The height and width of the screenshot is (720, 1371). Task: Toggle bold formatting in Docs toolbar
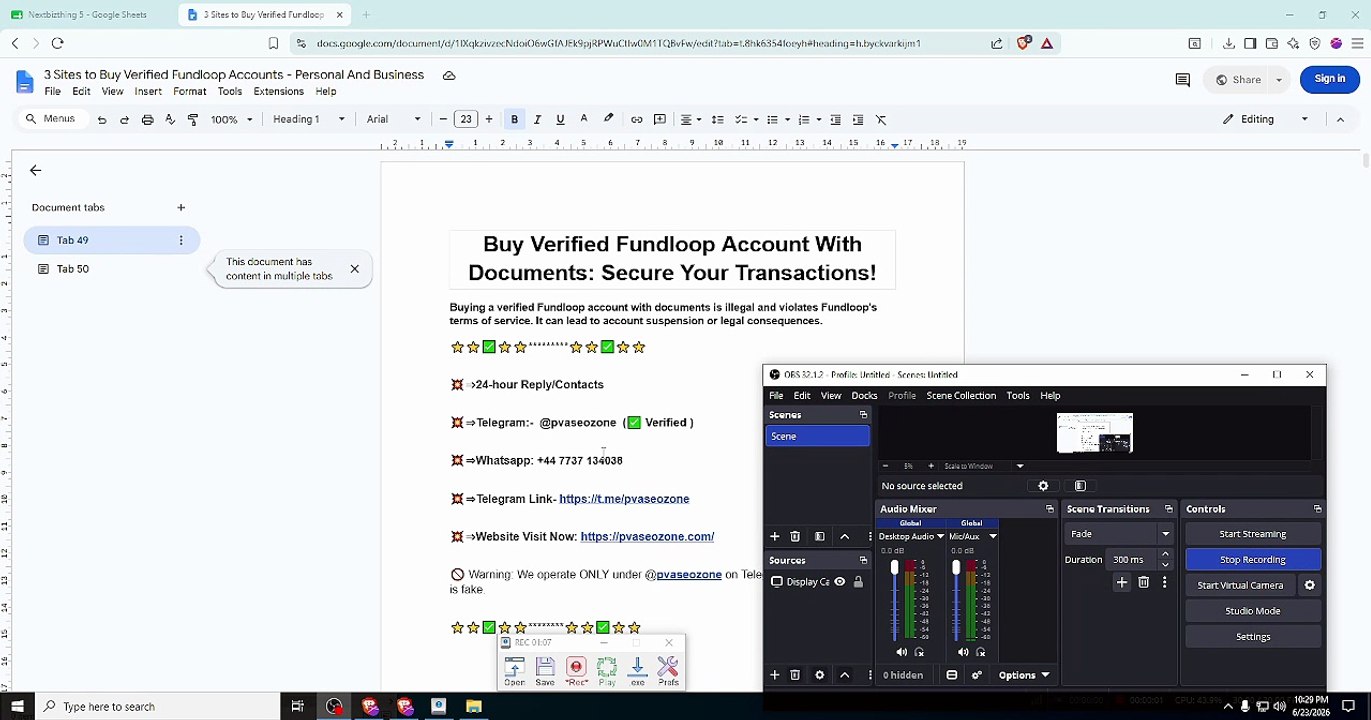514,120
